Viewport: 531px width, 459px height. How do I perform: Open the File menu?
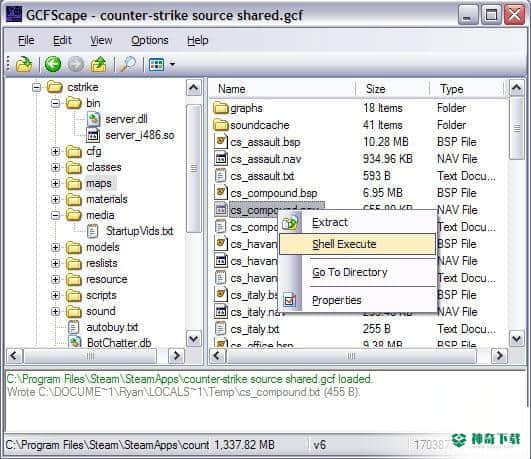coord(26,40)
